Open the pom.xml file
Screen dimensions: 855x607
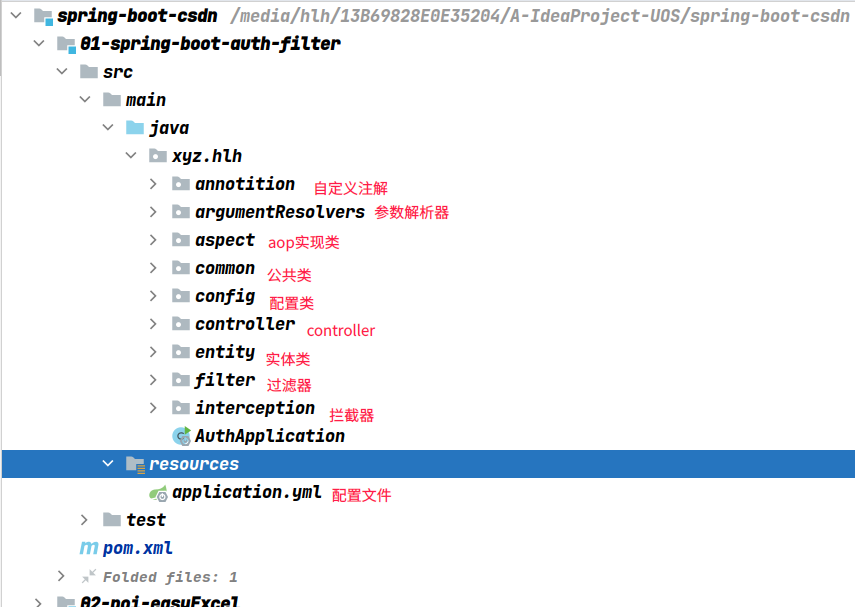click(x=138, y=548)
